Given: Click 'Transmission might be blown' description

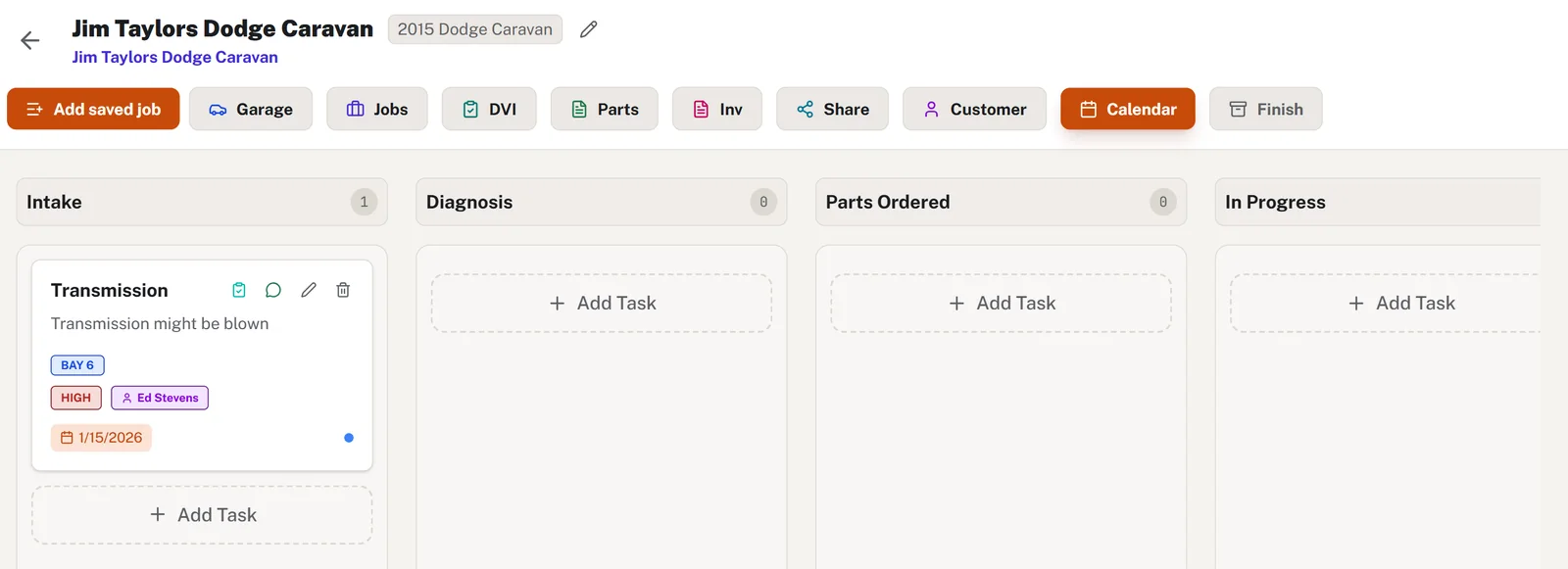Looking at the screenshot, I should click(x=160, y=323).
